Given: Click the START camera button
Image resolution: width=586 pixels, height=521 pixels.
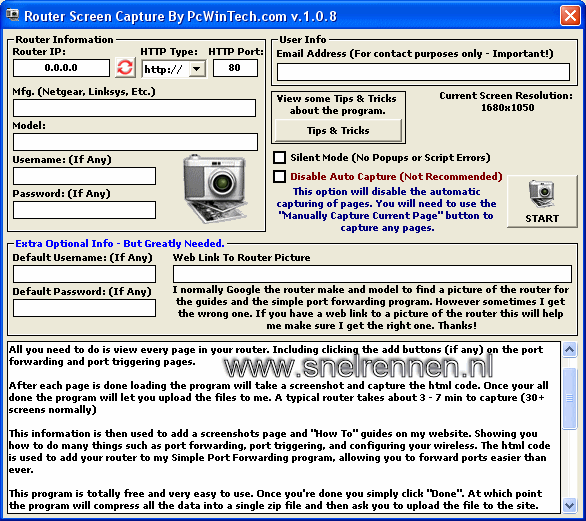Looking at the screenshot, I should (542, 201).
